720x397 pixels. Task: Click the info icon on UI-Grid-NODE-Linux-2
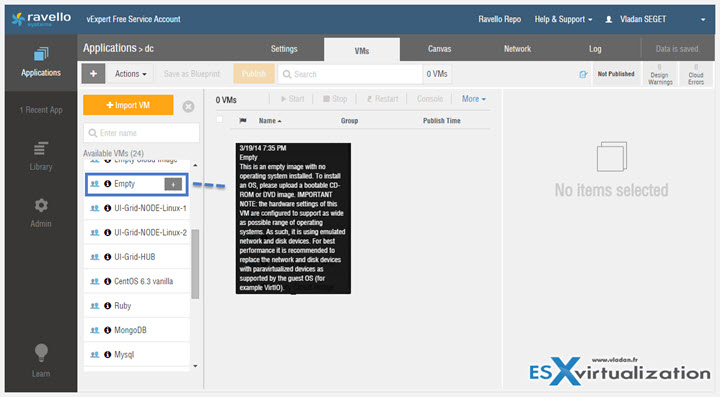click(107, 232)
